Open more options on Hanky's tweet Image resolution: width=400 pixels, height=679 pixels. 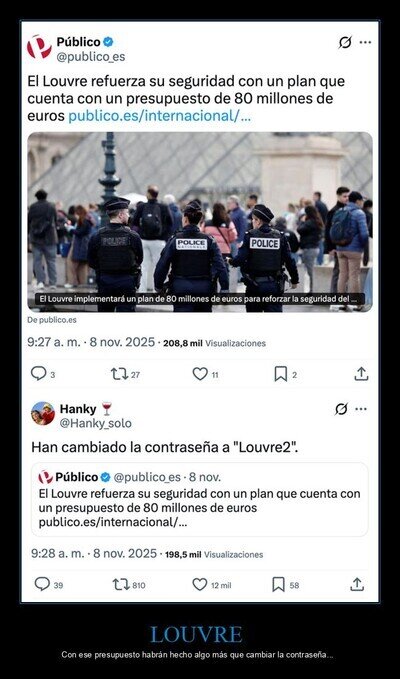point(361,409)
